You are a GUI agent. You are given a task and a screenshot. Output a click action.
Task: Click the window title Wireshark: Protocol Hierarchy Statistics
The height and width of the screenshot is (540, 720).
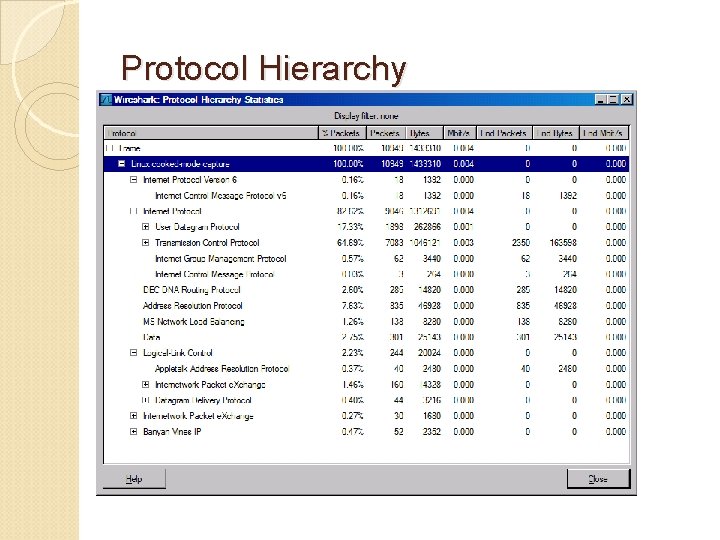198,100
